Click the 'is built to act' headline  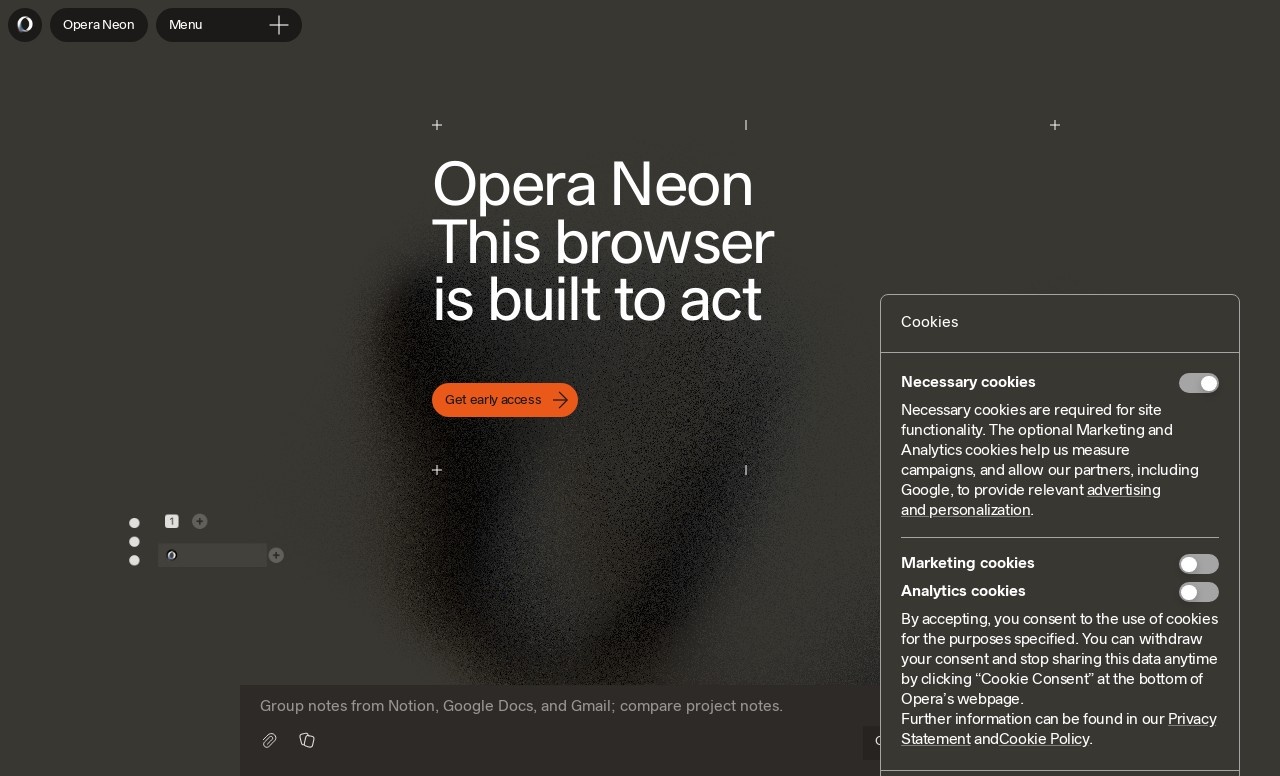(x=597, y=299)
